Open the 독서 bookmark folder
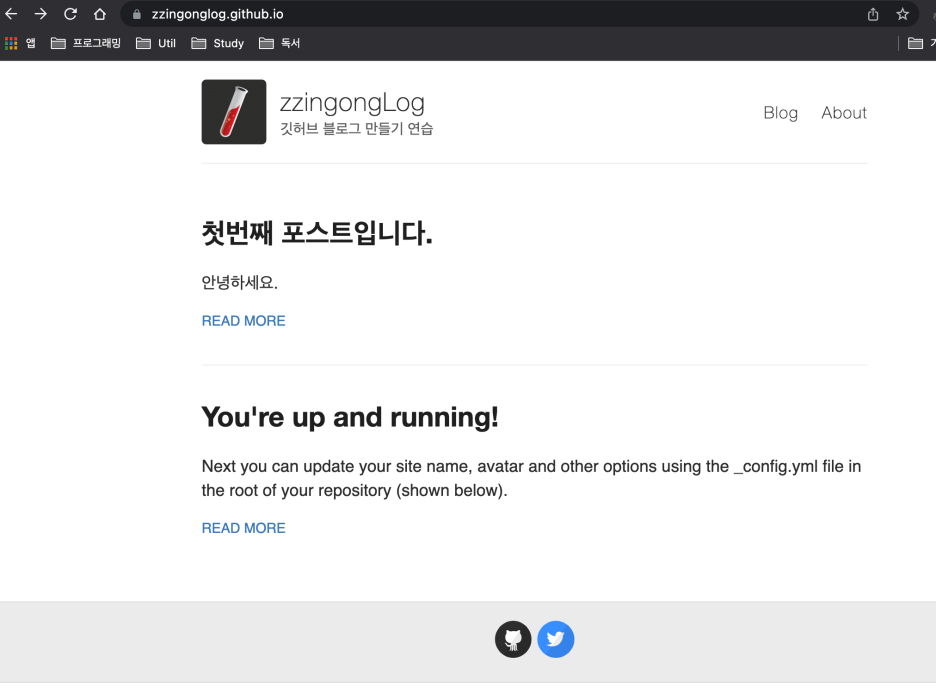The height and width of the screenshot is (693, 936). 279,43
